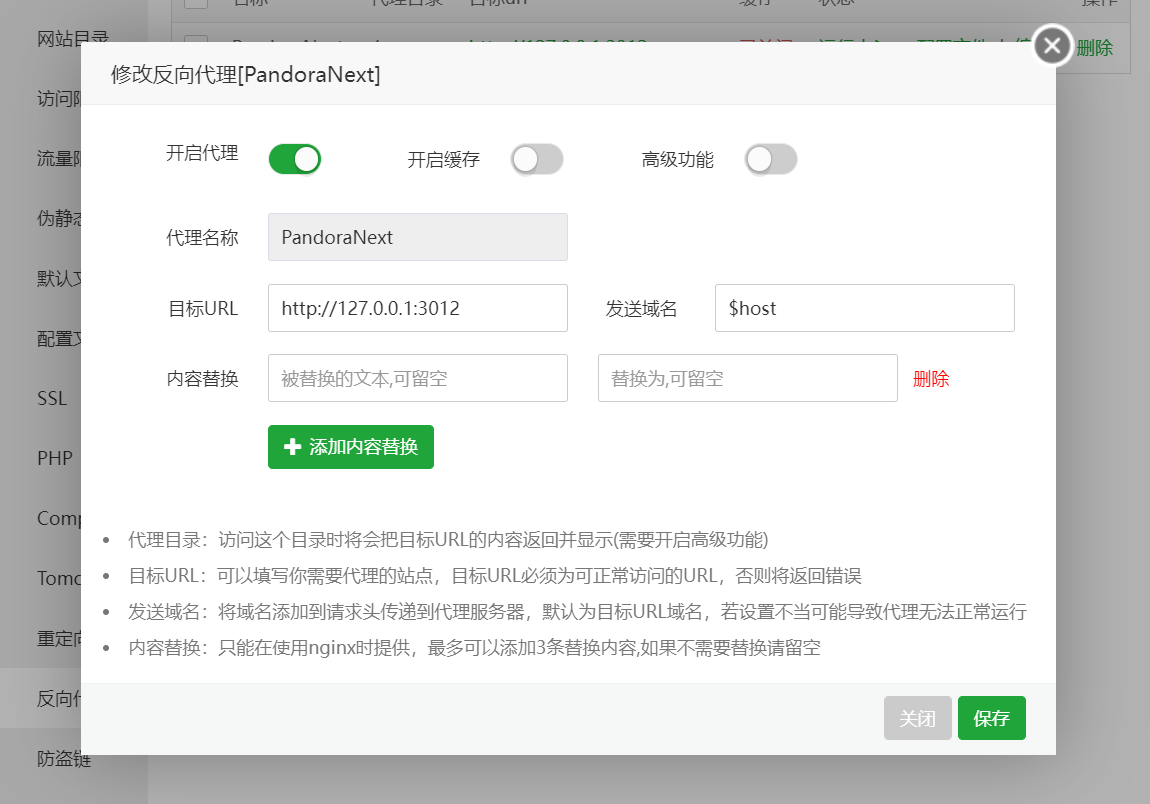The height and width of the screenshot is (804, 1150).
Task: Click the modal title 修改反向代理[PandoraNext]
Action: [x=246, y=75]
